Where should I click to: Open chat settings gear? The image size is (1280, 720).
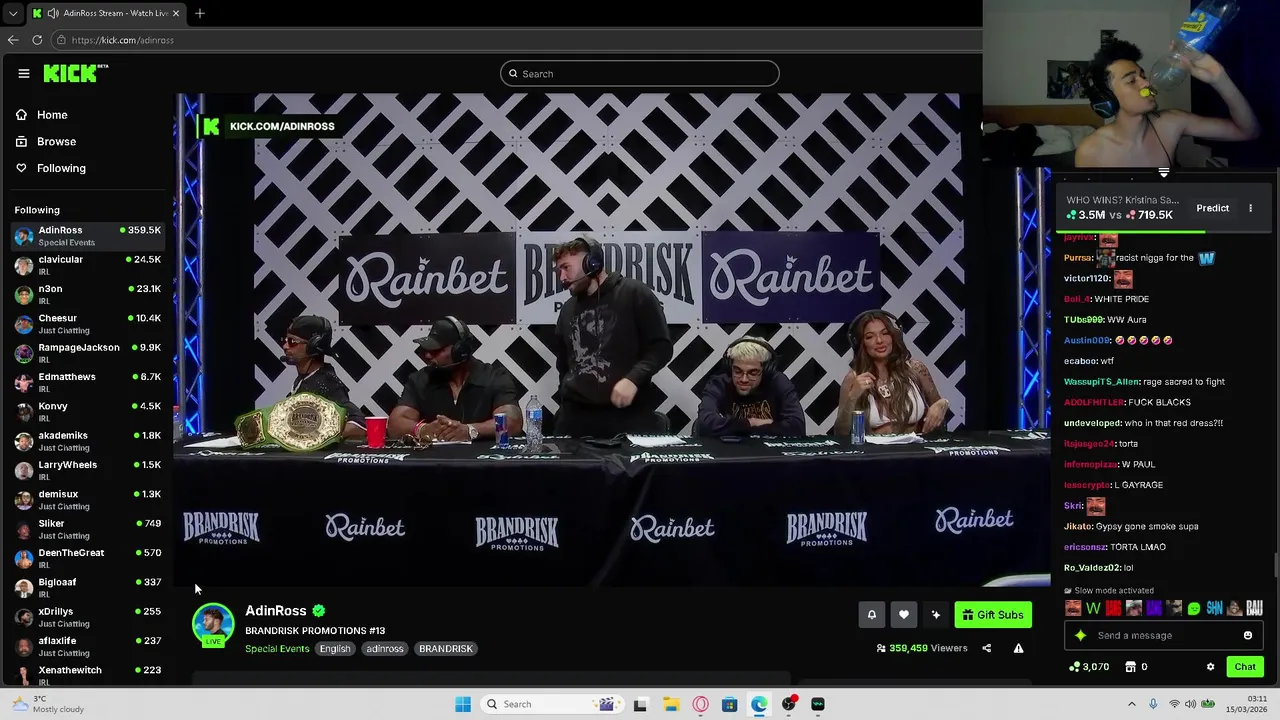pyautogui.click(x=1210, y=667)
